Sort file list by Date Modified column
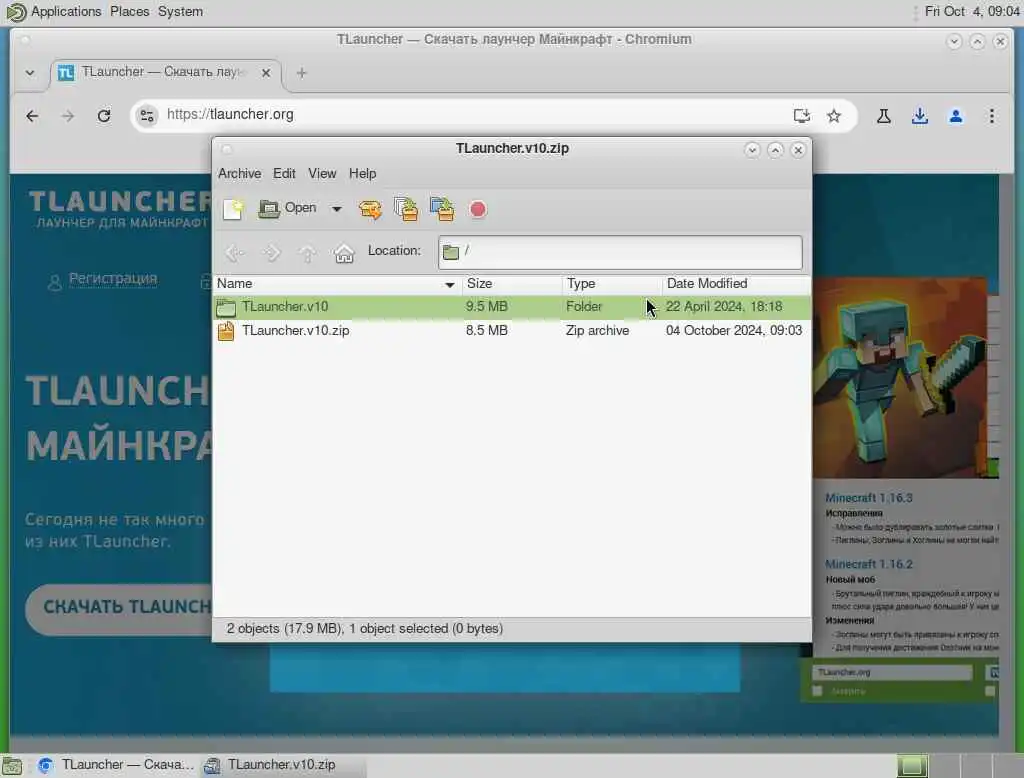Viewport: 1024px width, 778px height. 736,284
